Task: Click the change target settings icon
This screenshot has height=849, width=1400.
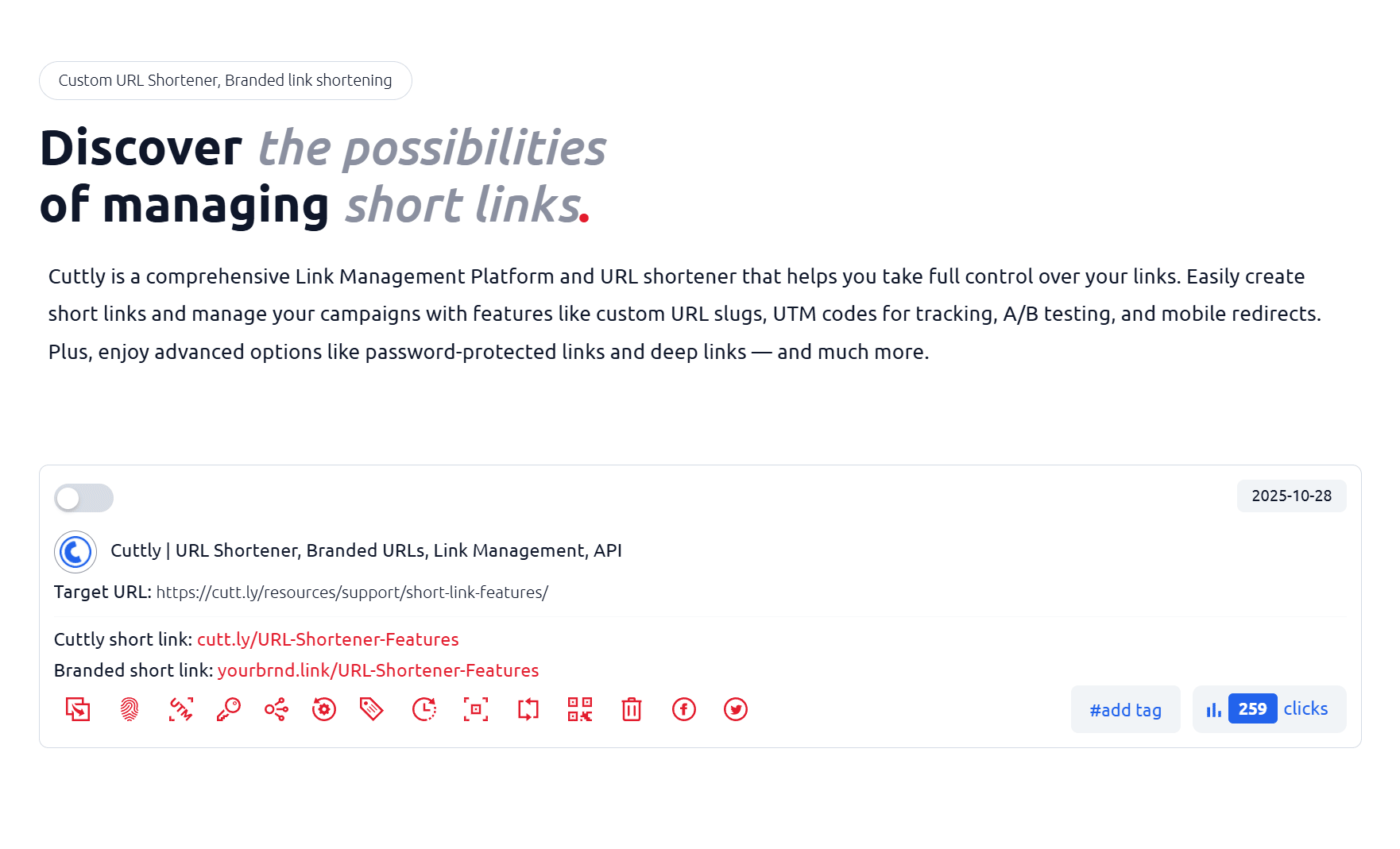Action: coord(323,709)
